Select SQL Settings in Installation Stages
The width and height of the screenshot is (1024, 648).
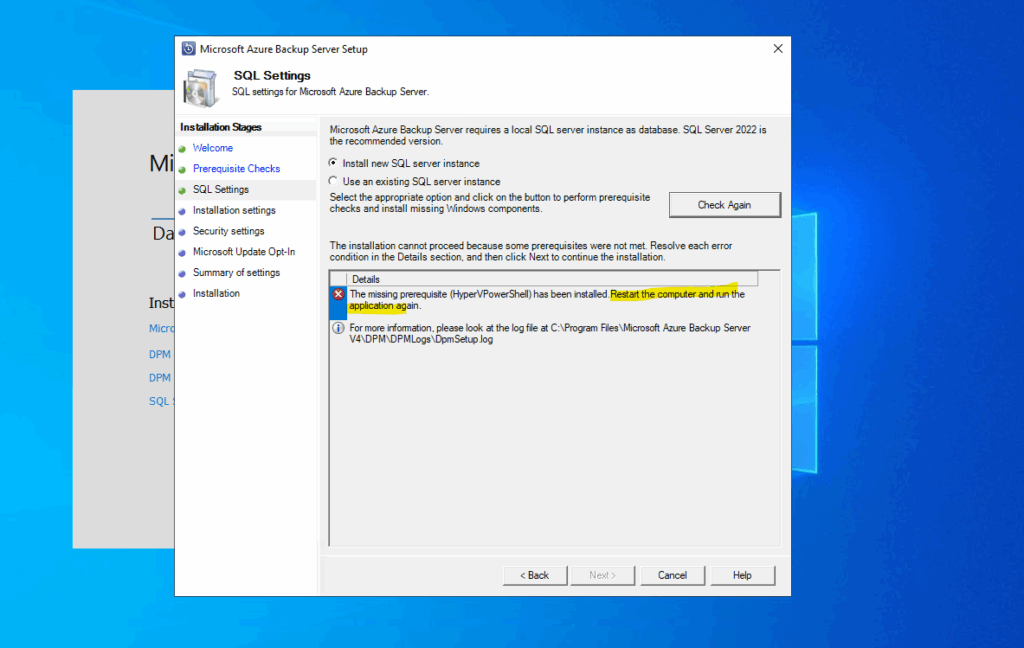pos(221,189)
